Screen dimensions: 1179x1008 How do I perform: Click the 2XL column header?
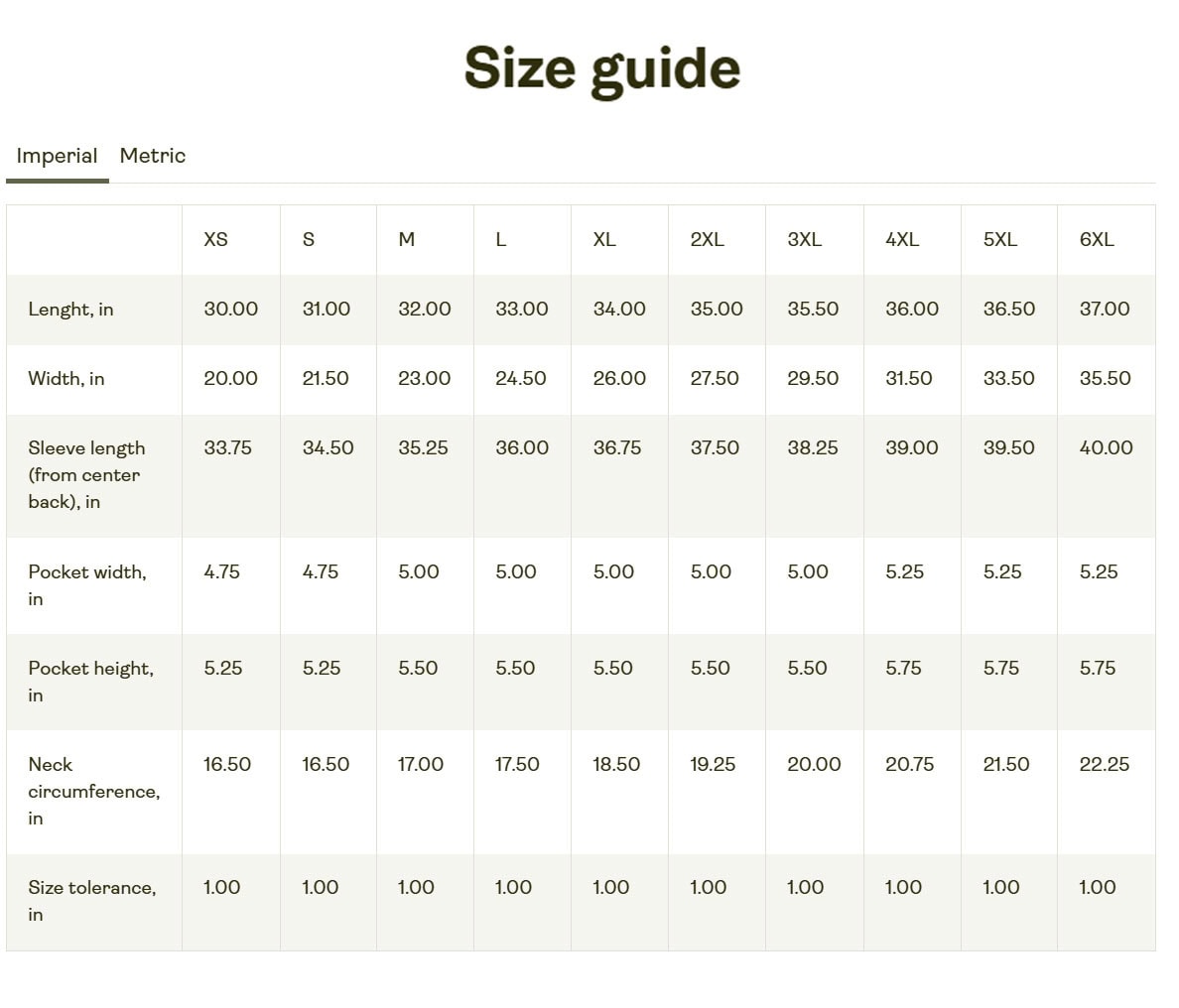click(707, 239)
